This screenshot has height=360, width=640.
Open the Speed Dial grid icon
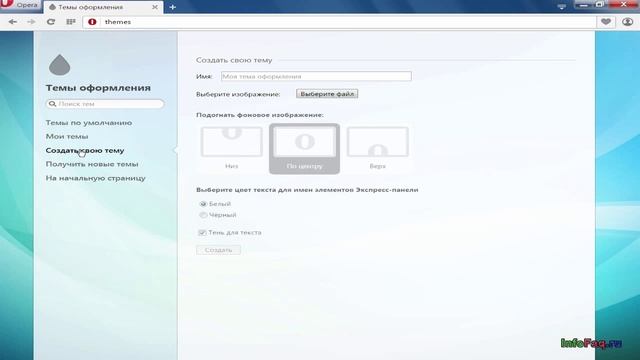click(x=71, y=22)
